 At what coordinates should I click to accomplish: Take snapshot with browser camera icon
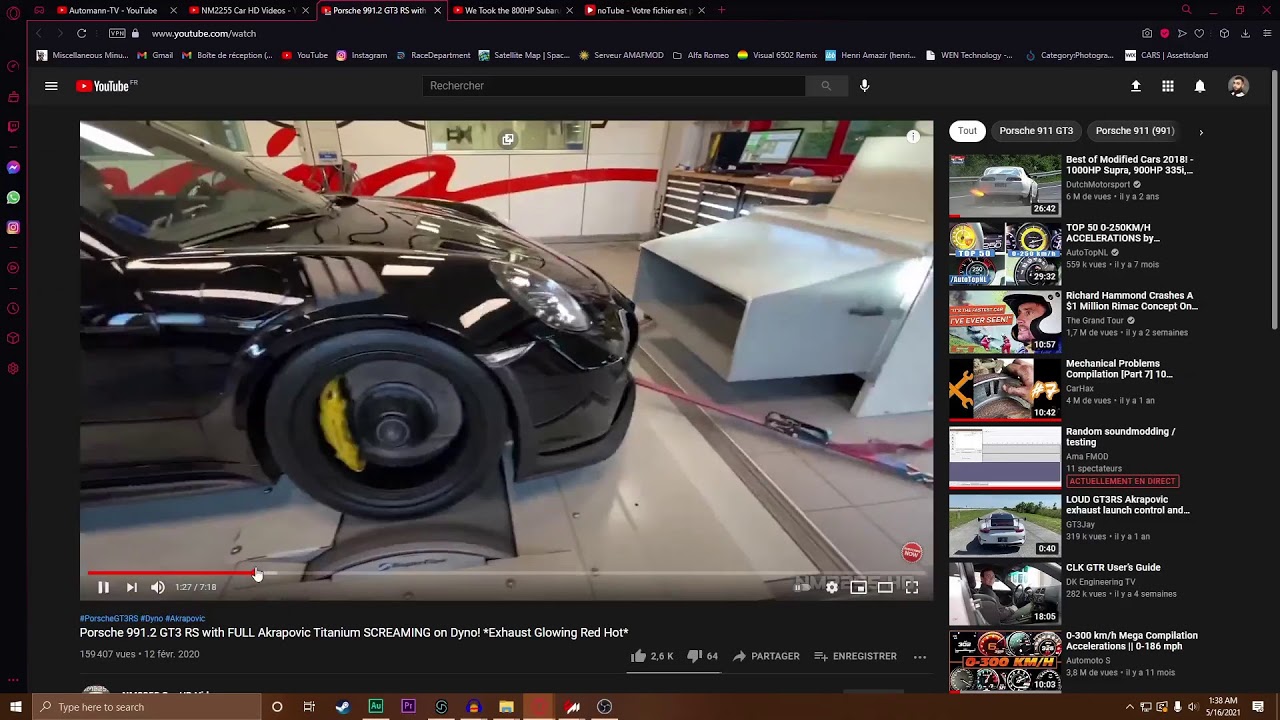pyautogui.click(x=1147, y=33)
